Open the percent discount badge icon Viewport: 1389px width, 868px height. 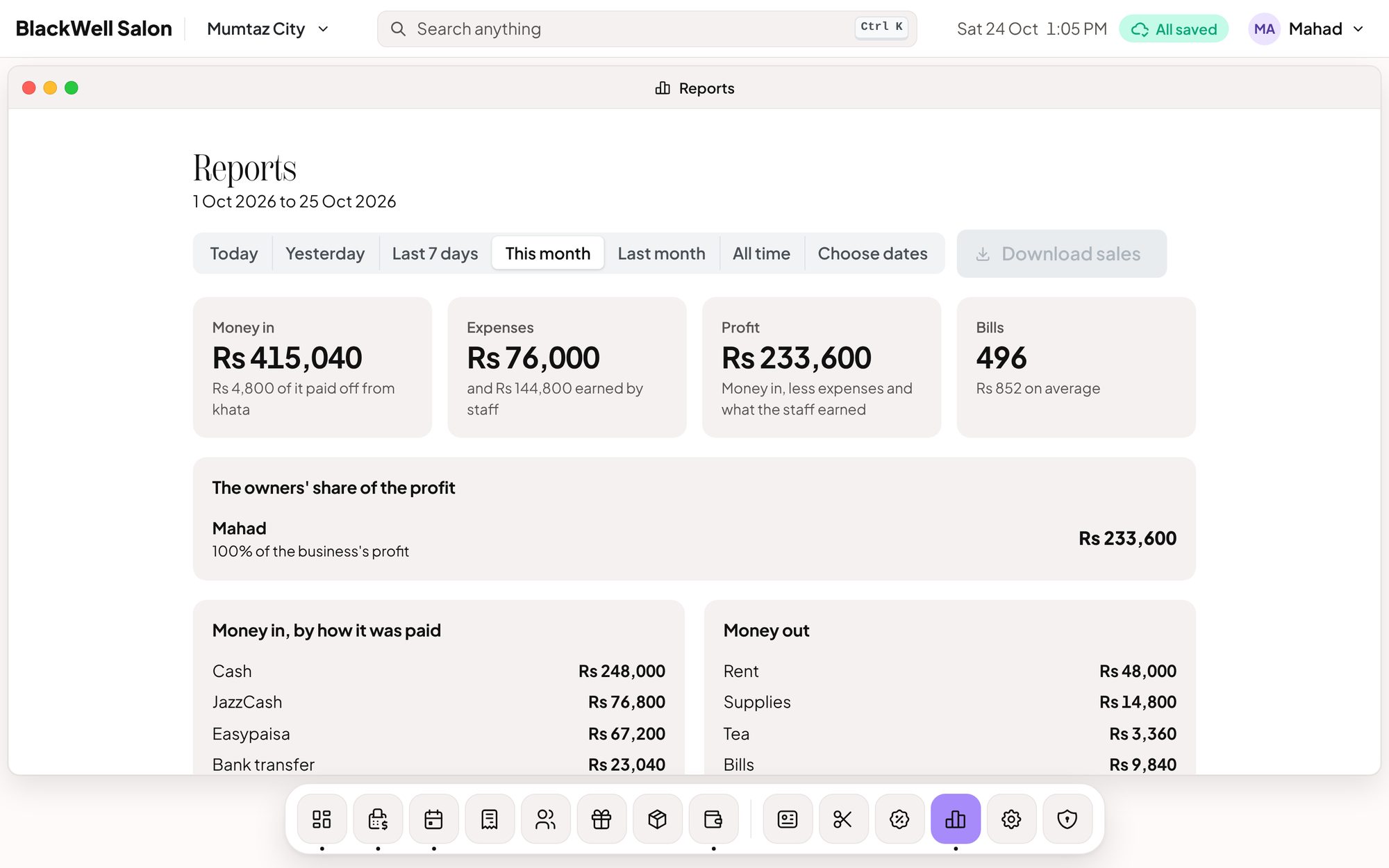click(899, 819)
